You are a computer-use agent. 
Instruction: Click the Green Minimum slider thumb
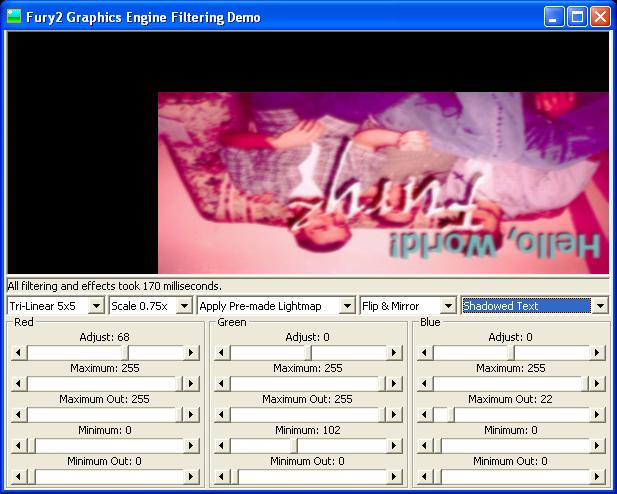pos(294,446)
